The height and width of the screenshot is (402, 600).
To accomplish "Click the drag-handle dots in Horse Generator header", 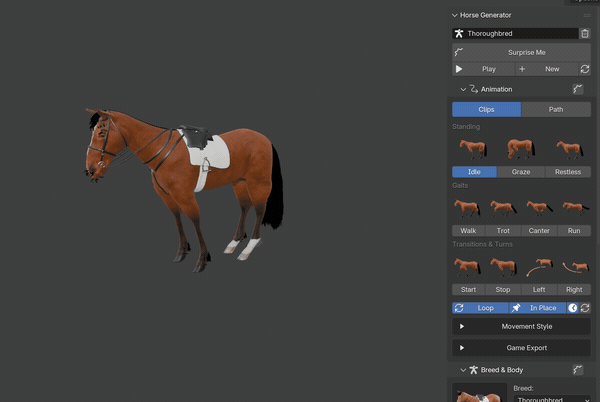I will tap(587, 15).
